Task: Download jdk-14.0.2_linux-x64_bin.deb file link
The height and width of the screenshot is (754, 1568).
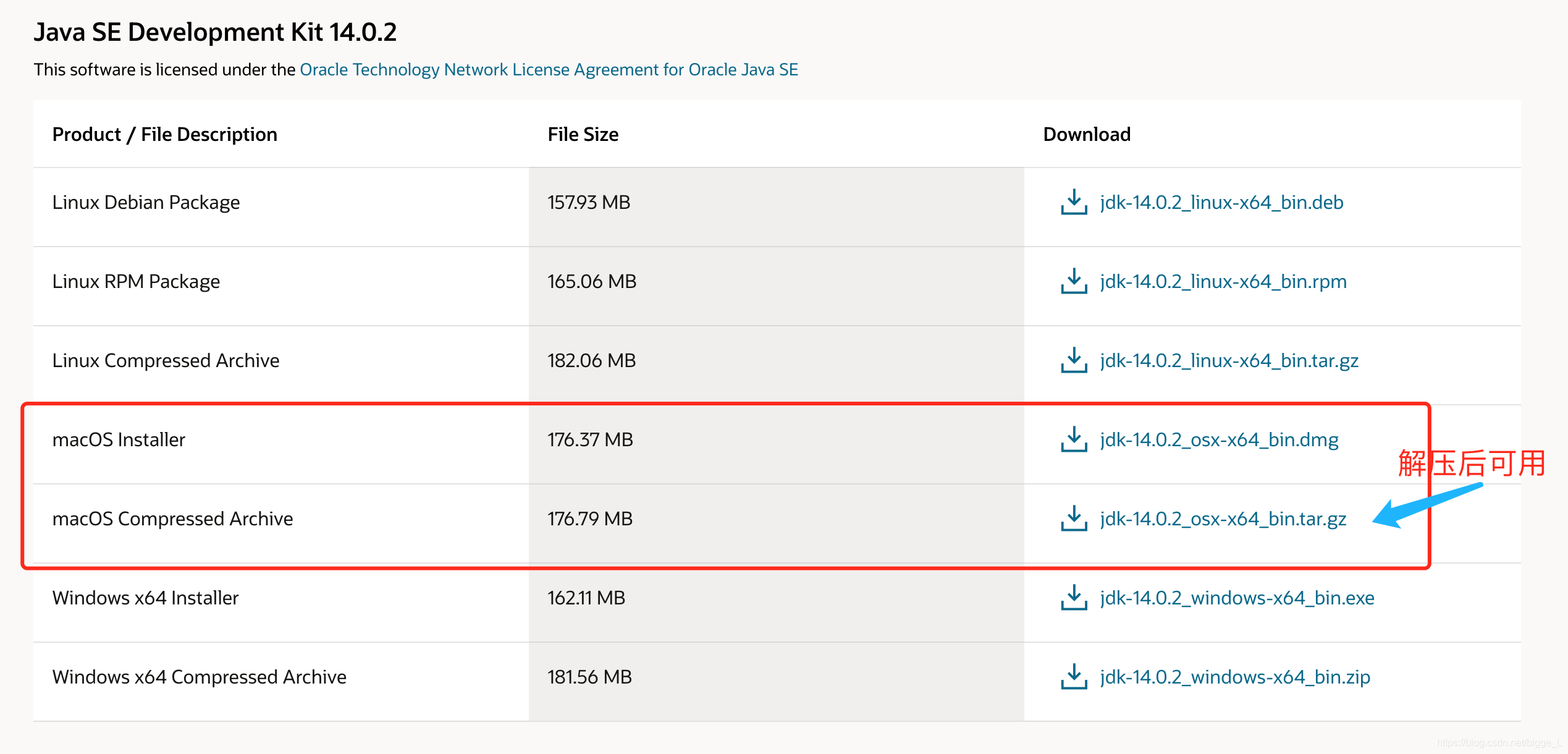Action: pyautogui.click(x=1221, y=203)
